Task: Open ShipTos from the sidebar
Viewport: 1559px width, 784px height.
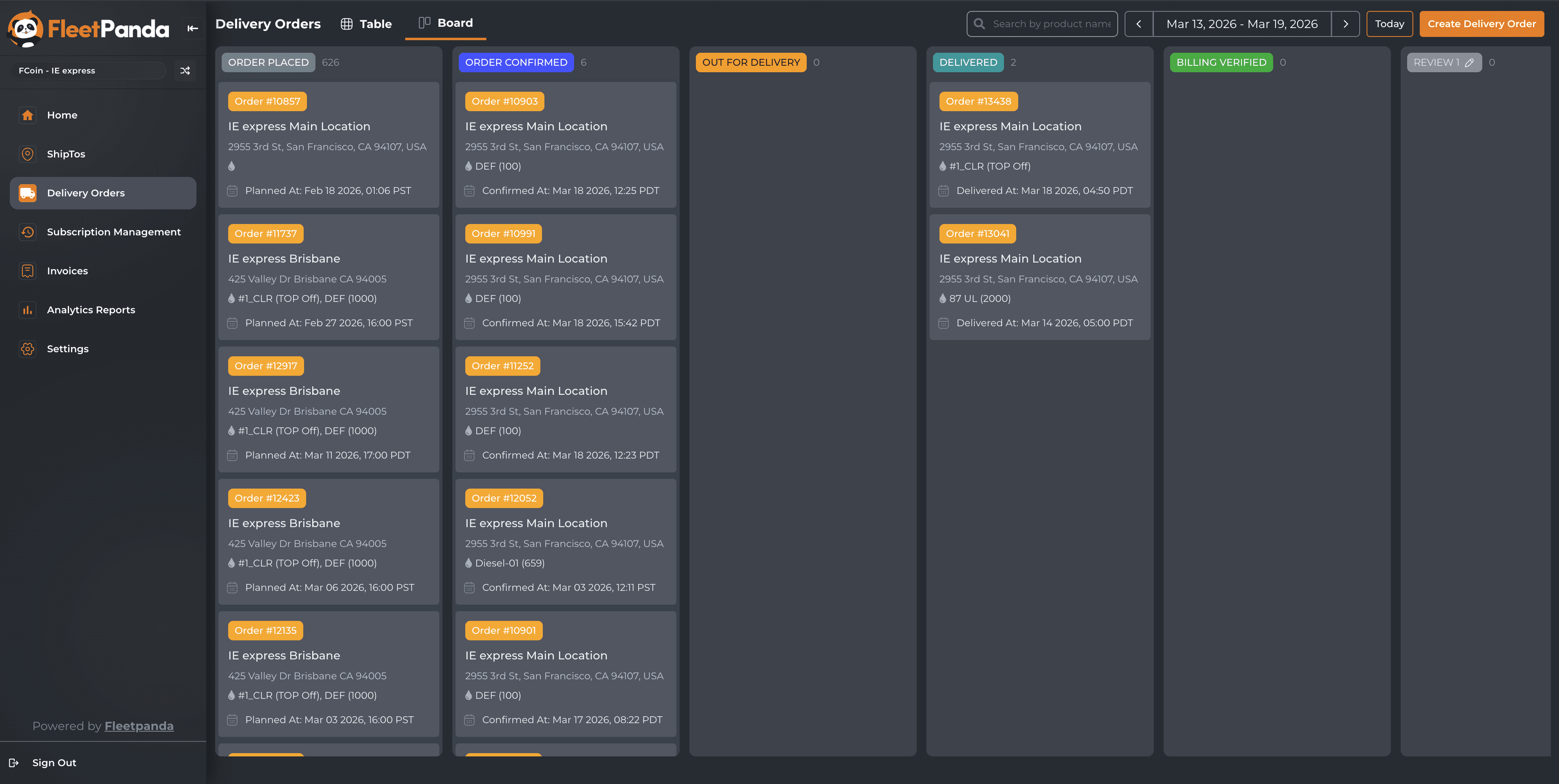Action: click(x=65, y=154)
